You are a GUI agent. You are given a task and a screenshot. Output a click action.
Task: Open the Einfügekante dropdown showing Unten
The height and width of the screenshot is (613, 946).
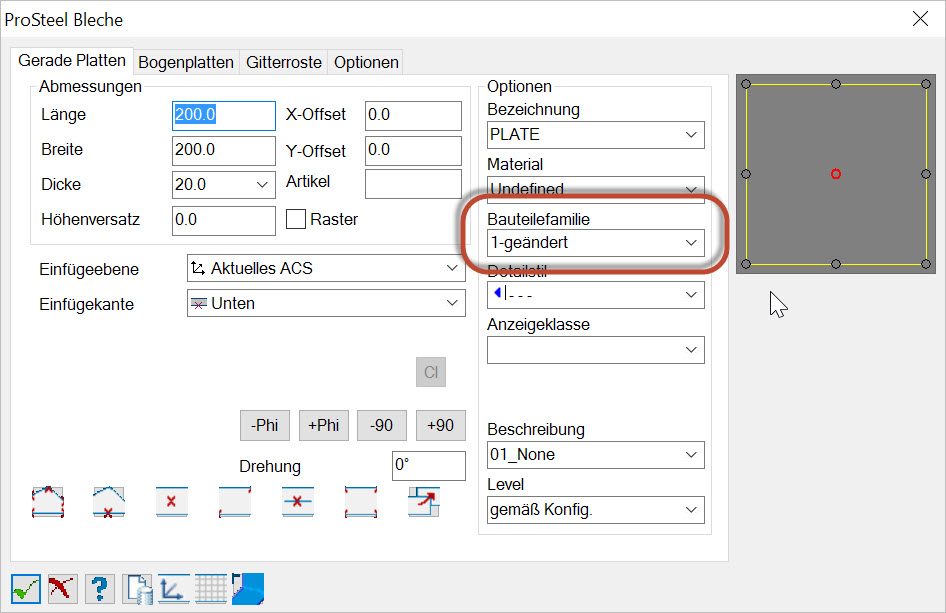click(x=326, y=303)
